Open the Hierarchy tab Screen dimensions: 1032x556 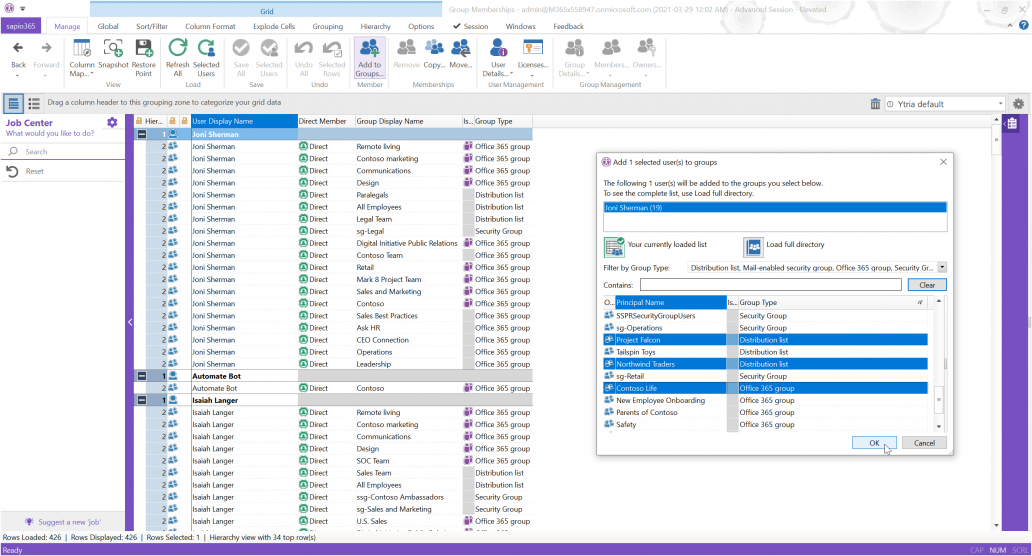point(375,26)
